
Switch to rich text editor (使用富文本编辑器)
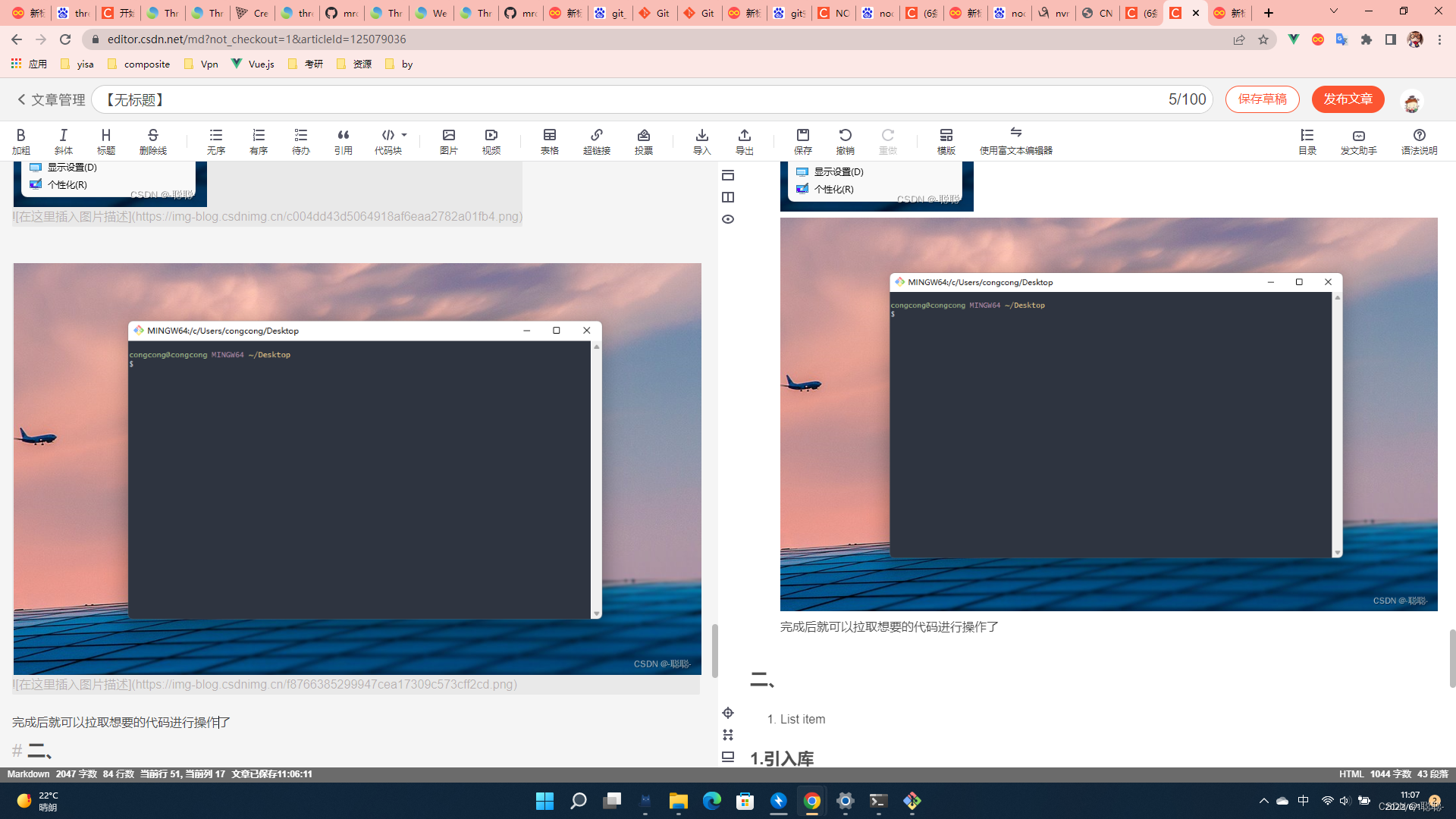(x=1015, y=141)
